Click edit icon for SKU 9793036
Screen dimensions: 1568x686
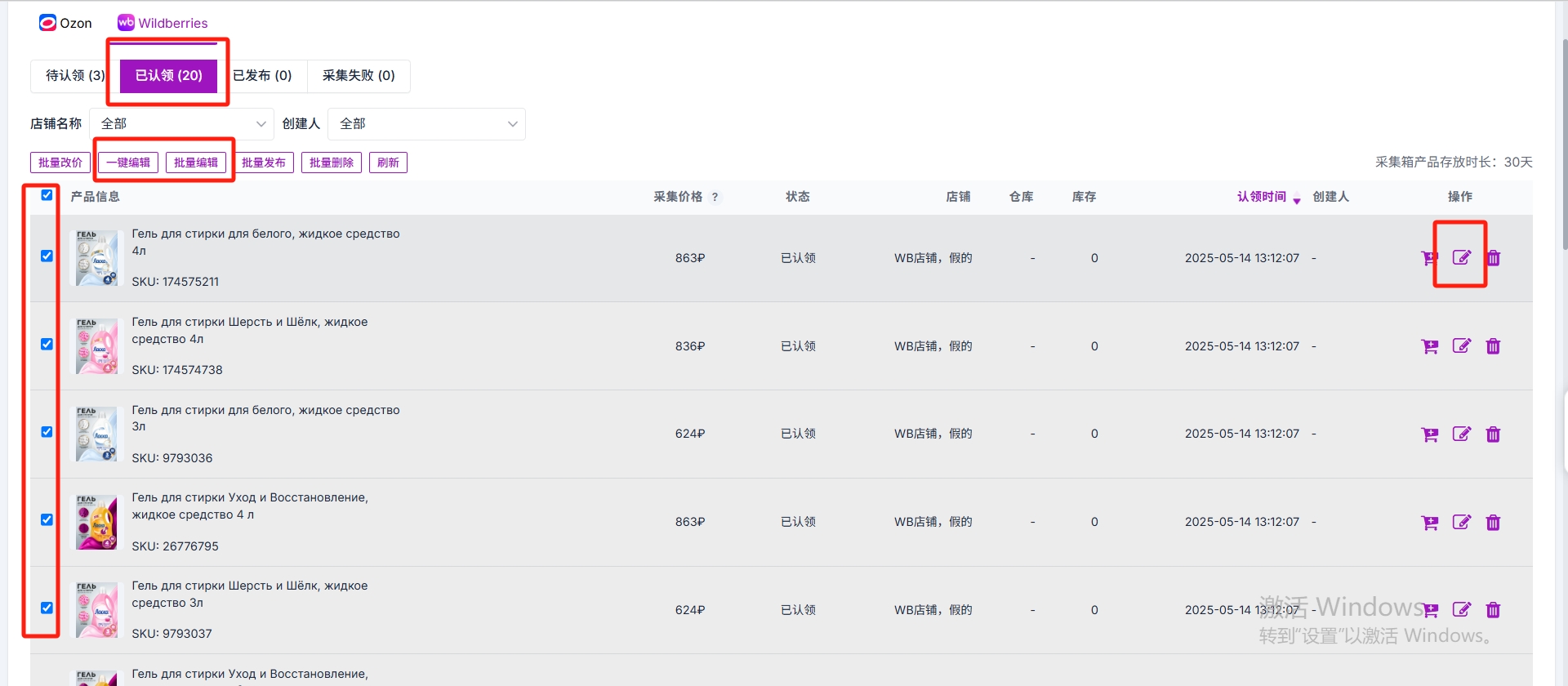(x=1462, y=434)
